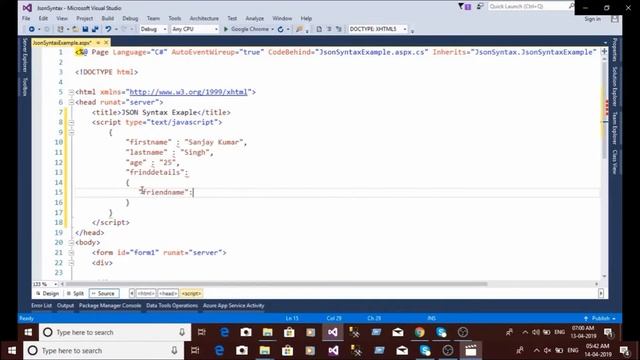Viewport: 640px width, 360px height.
Task: Click the Navigate Backward toolbar icon
Action: pyautogui.click(x=31, y=29)
